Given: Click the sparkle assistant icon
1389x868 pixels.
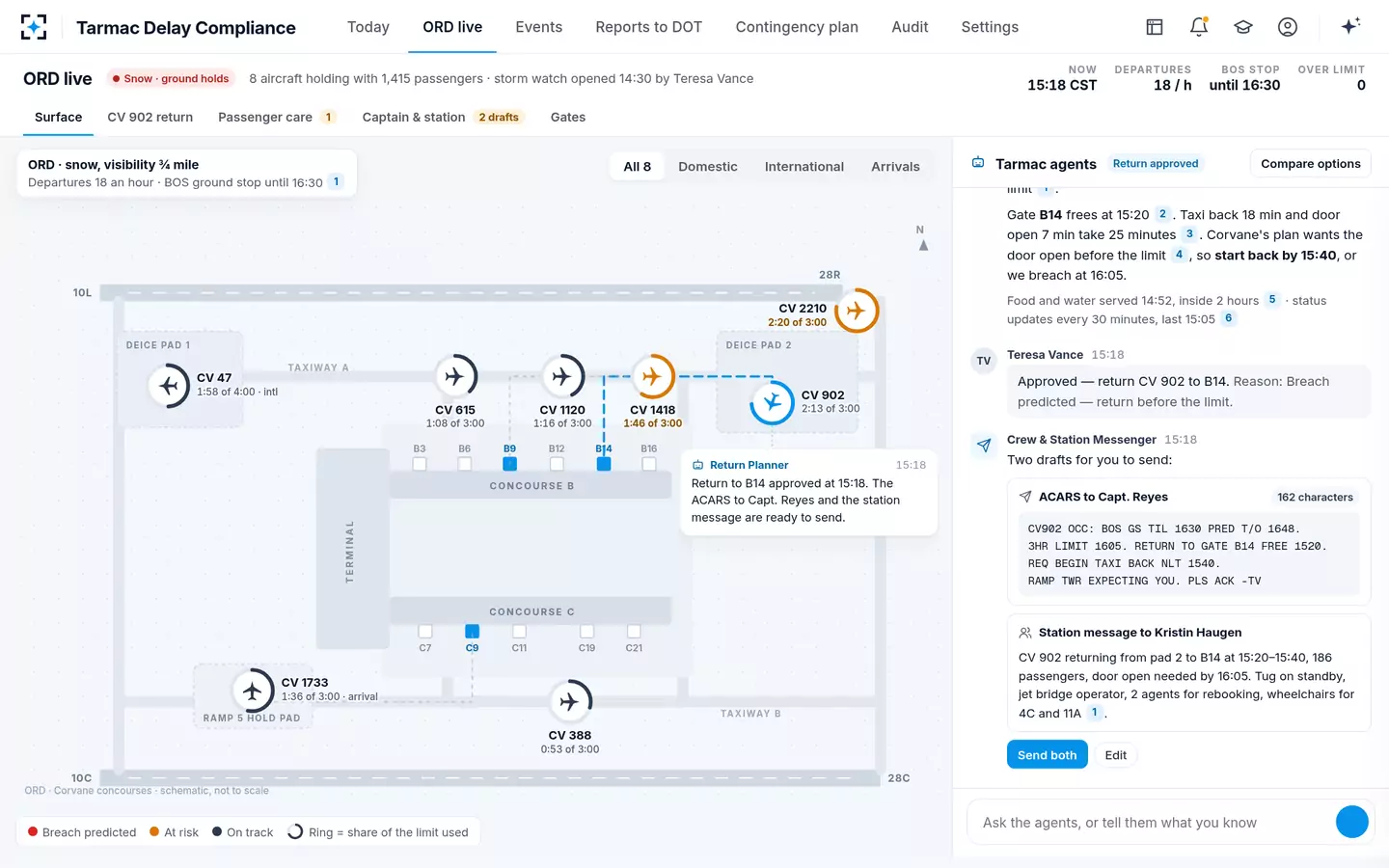Looking at the screenshot, I should [1350, 26].
